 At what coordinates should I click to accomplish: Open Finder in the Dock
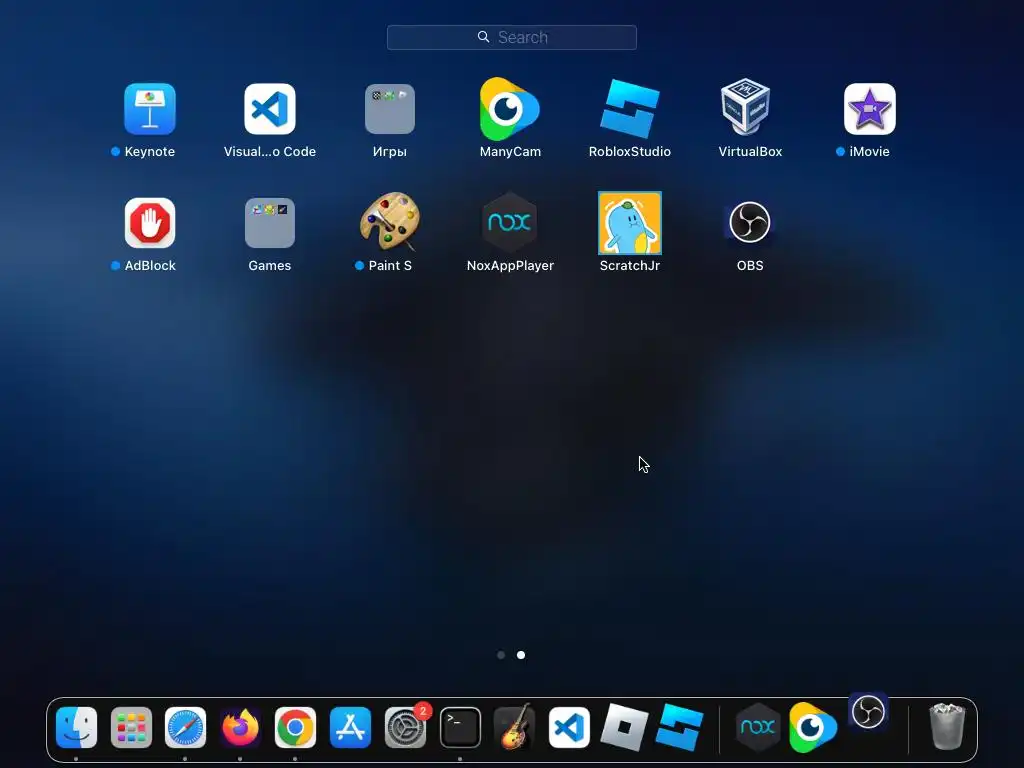pyautogui.click(x=76, y=727)
